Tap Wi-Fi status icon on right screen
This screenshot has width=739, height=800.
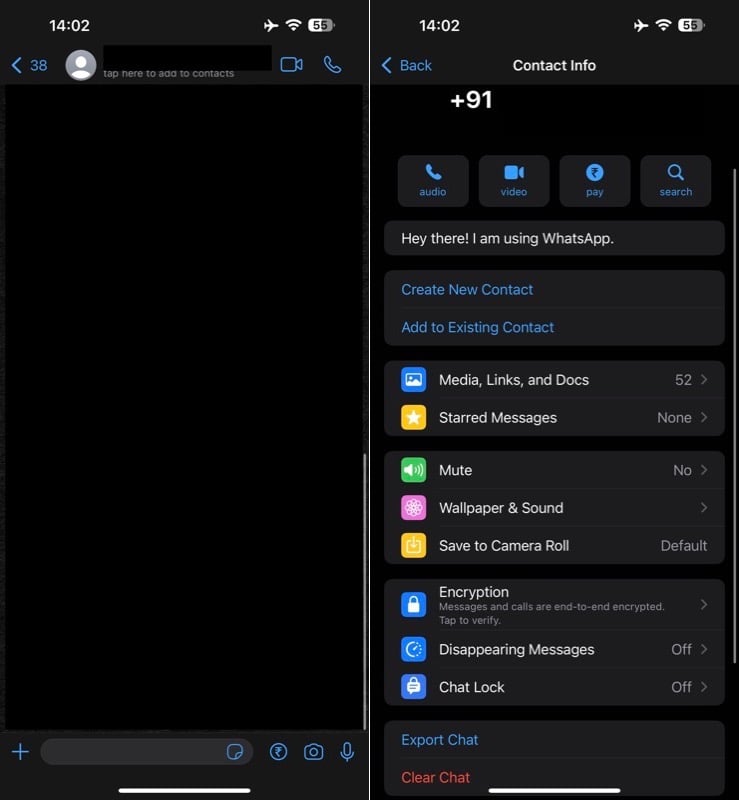click(663, 25)
